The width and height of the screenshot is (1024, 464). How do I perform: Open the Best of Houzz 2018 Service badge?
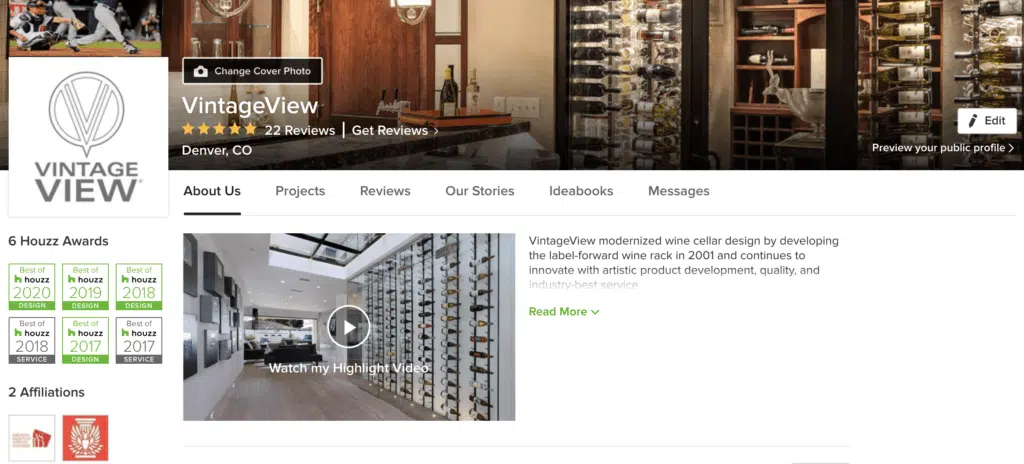31,340
